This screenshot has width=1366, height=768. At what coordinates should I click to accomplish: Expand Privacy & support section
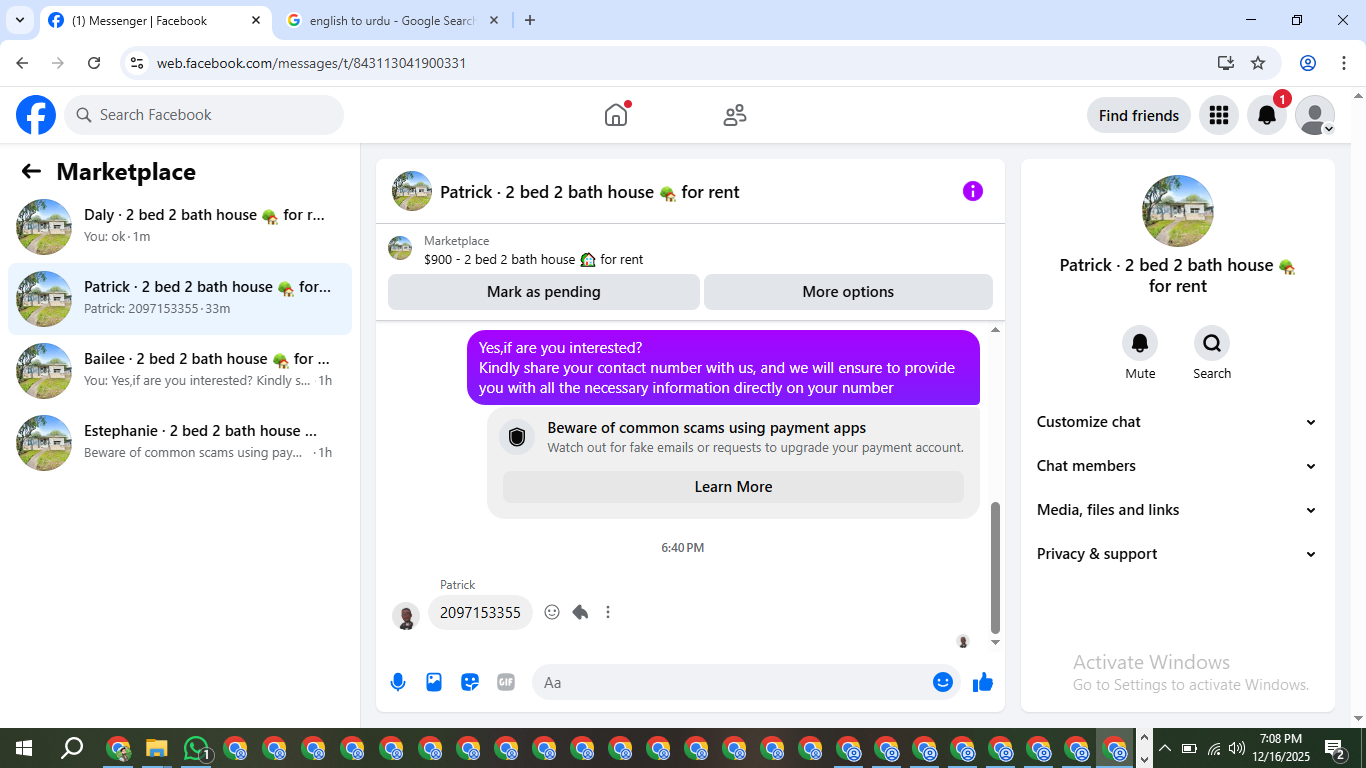(1177, 554)
